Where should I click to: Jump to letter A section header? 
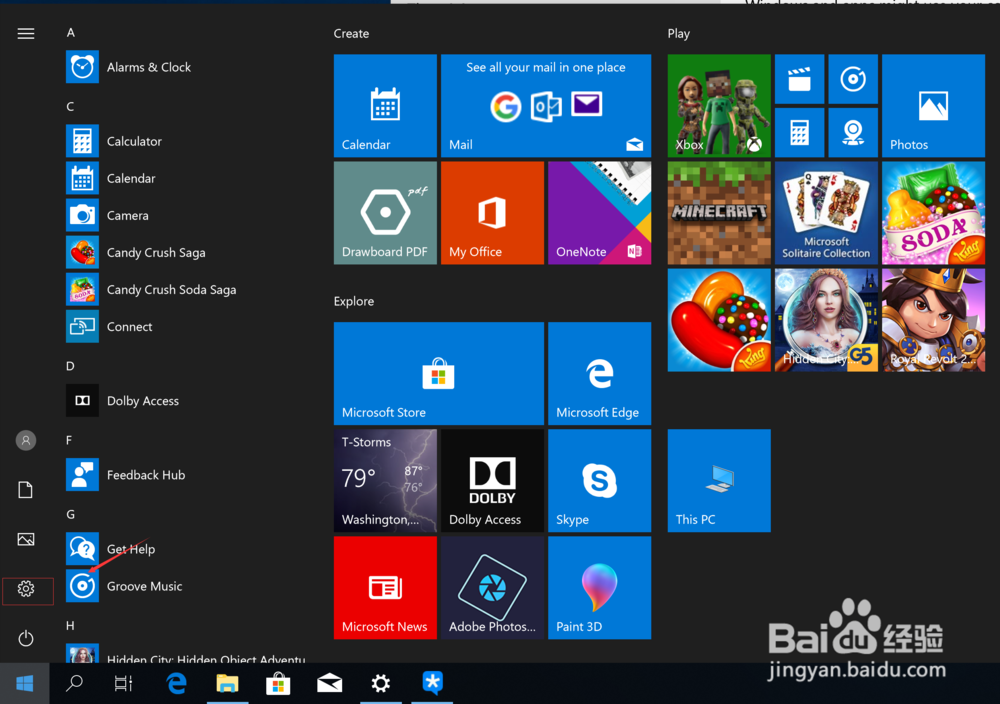pos(71,33)
